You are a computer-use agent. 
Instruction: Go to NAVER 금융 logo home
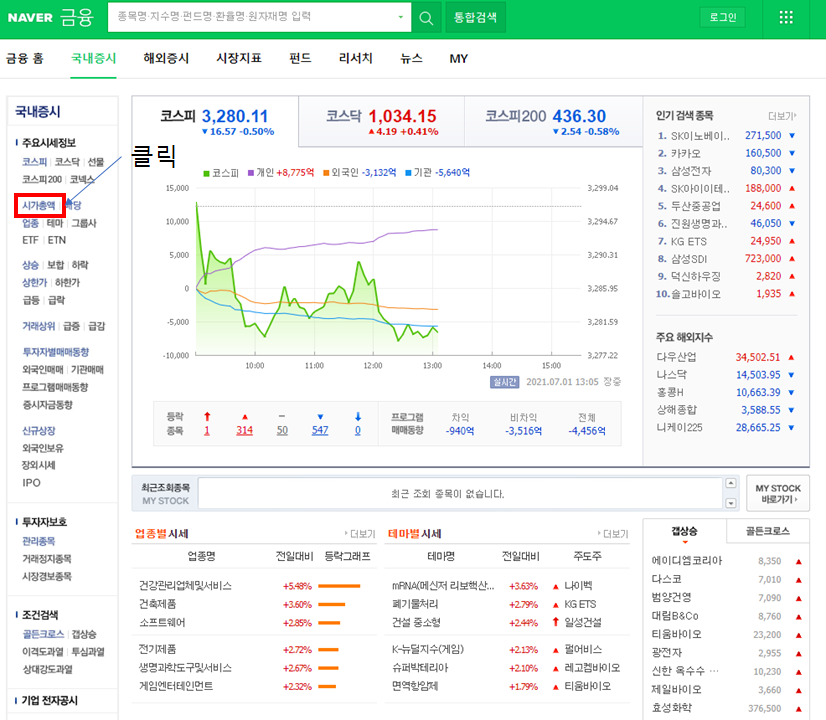[51, 17]
